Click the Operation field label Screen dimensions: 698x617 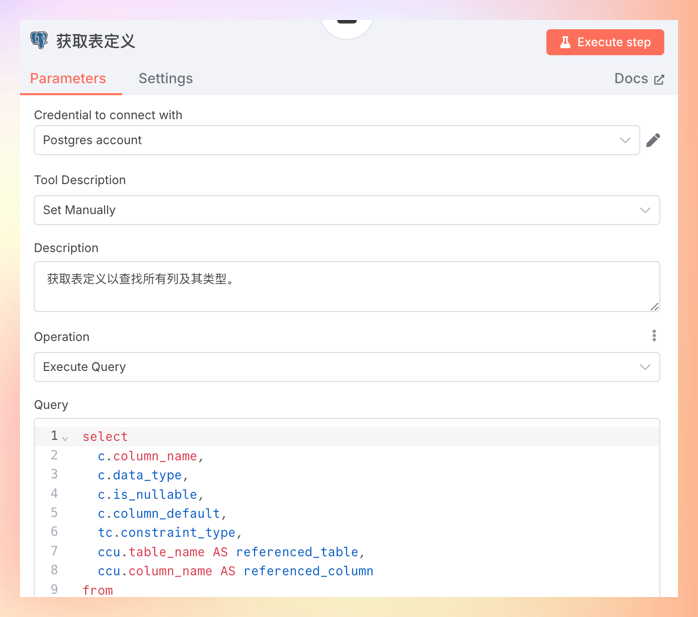pyautogui.click(x=62, y=337)
